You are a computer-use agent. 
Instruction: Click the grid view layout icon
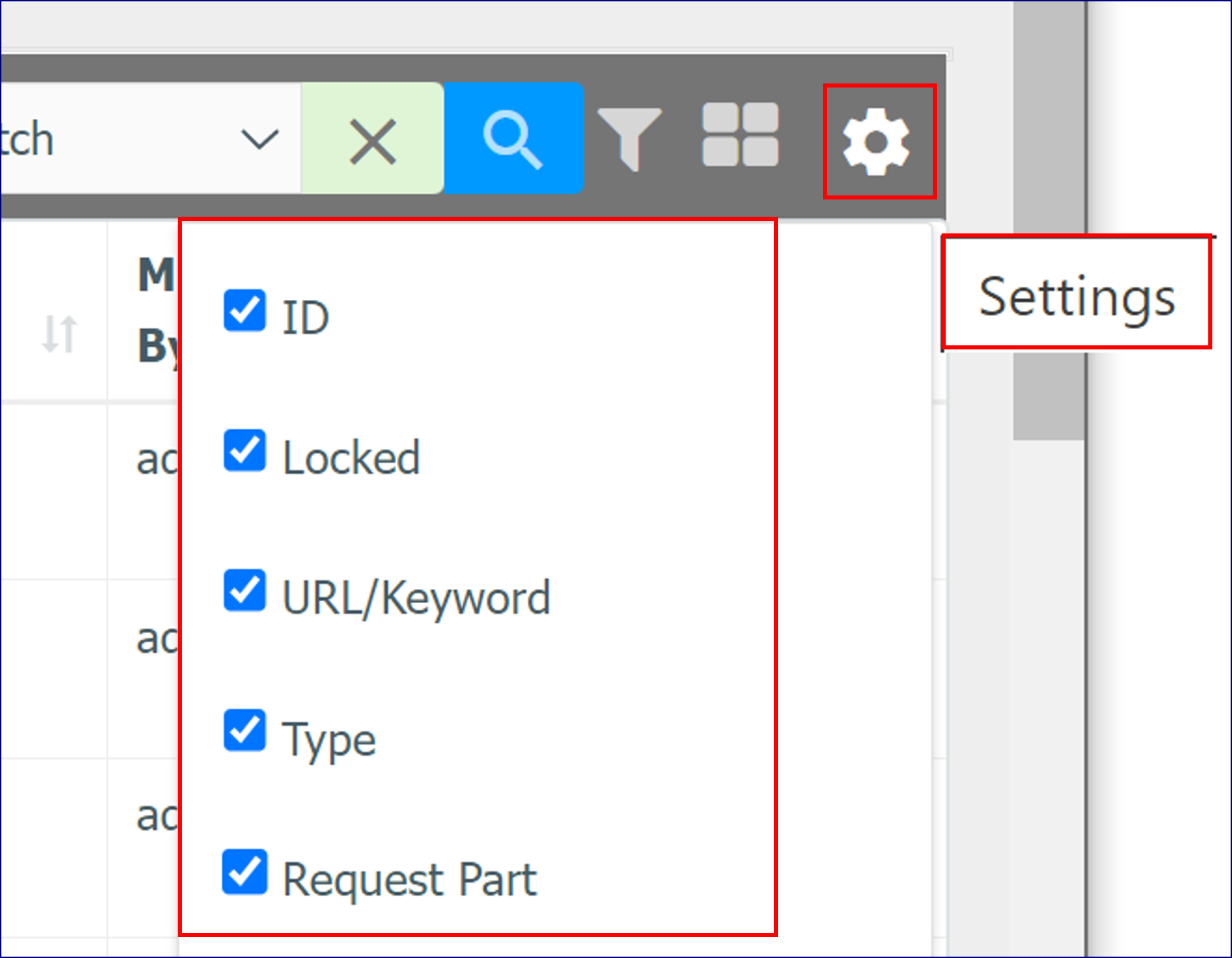[740, 134]
